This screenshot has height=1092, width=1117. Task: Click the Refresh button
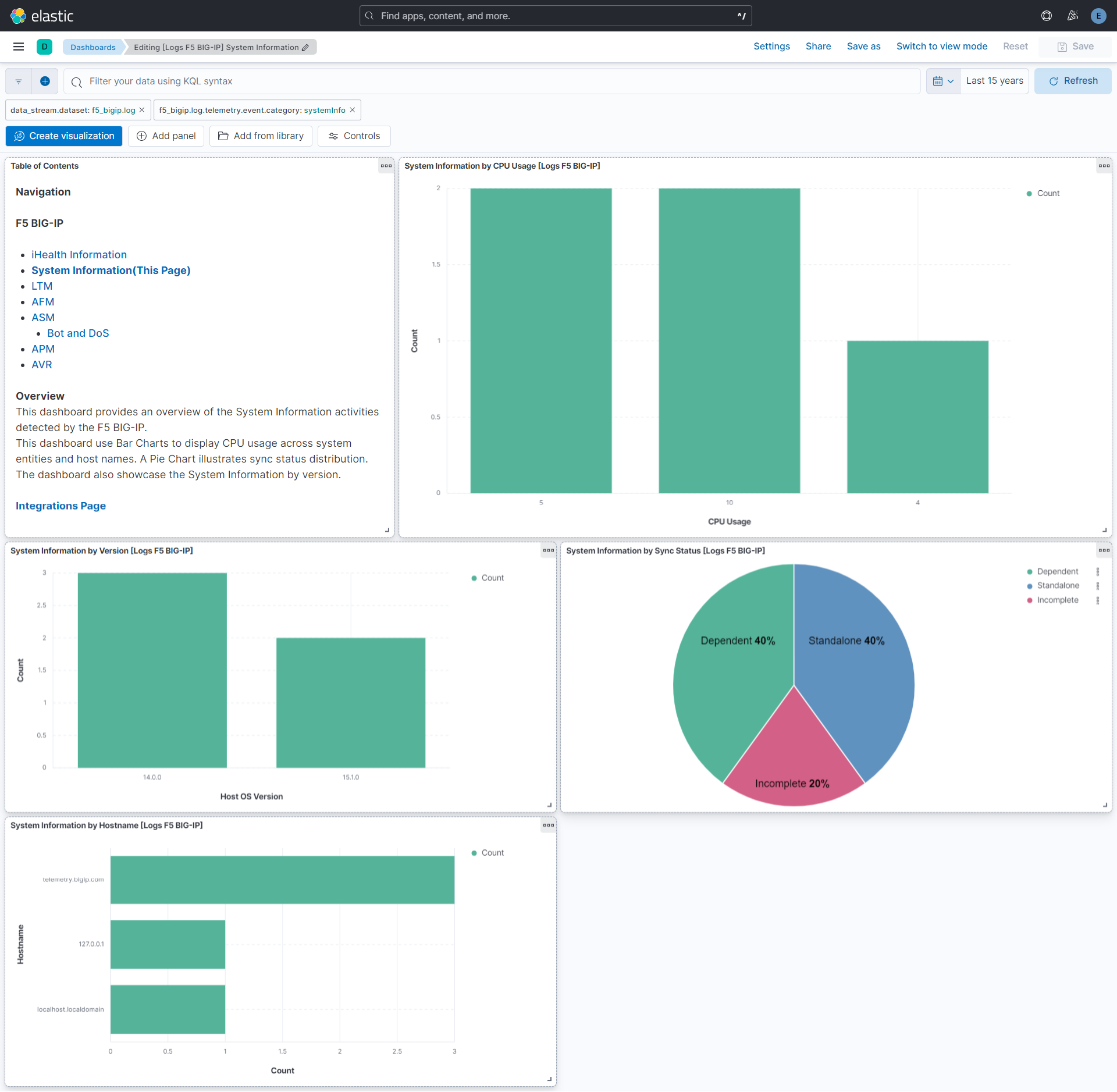point(1073,81)
